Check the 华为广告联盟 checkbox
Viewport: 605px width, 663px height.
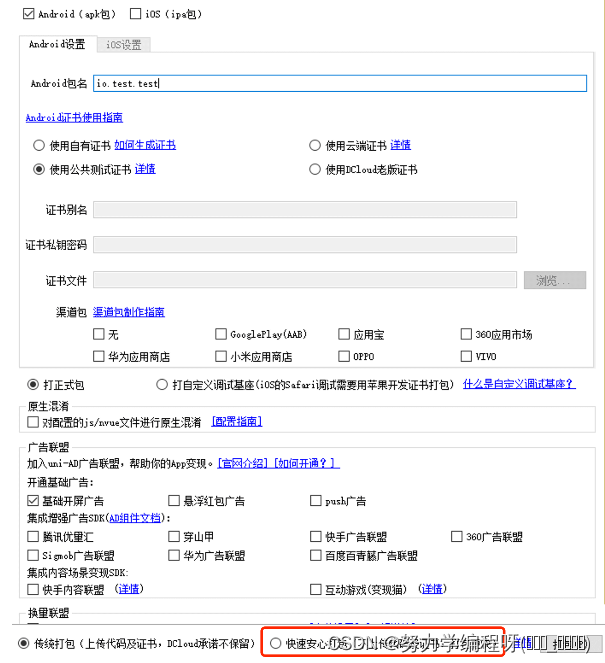click(x=174, y=555)
